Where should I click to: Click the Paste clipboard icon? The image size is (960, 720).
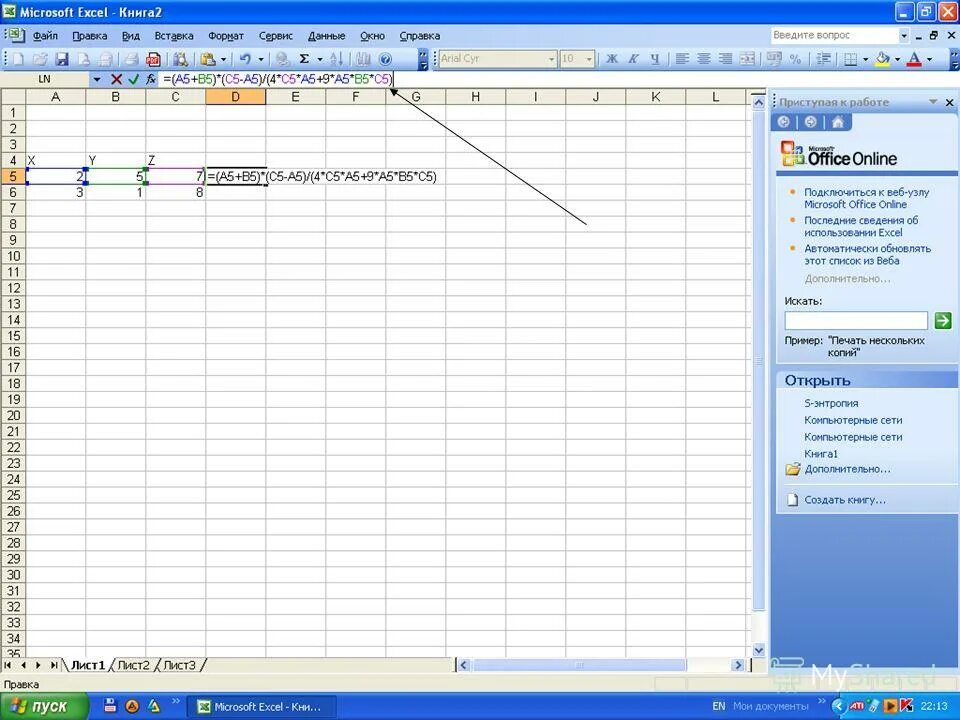[x=208, y=59]
